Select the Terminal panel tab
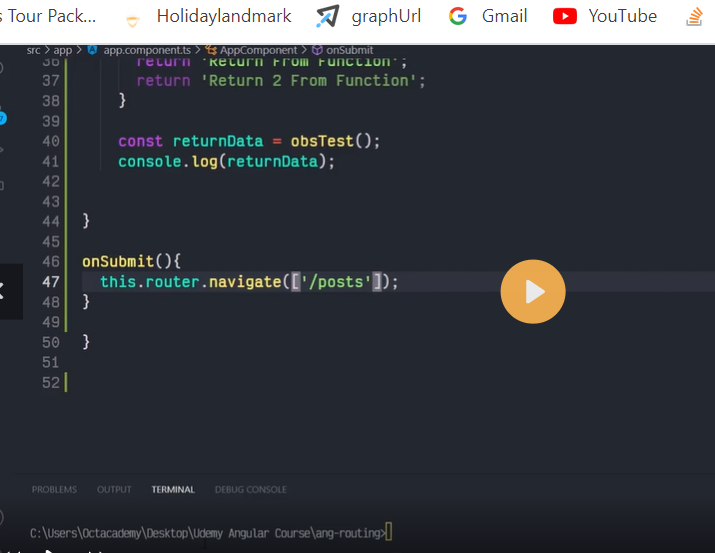Image resolution: width=715 pixels, height=553 pixels. tap(173, 489)
